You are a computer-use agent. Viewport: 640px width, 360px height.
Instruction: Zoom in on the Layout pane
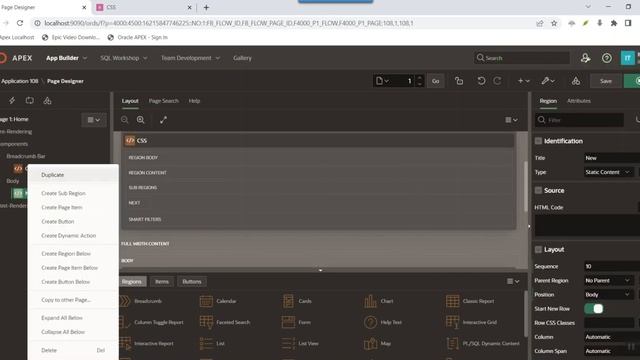point(140,120)
